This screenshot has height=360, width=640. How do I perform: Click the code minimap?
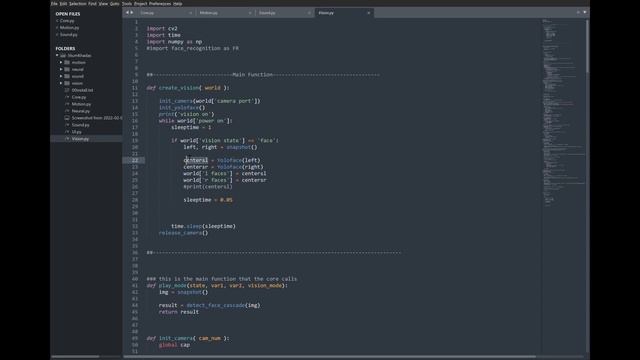pos(563,114)
